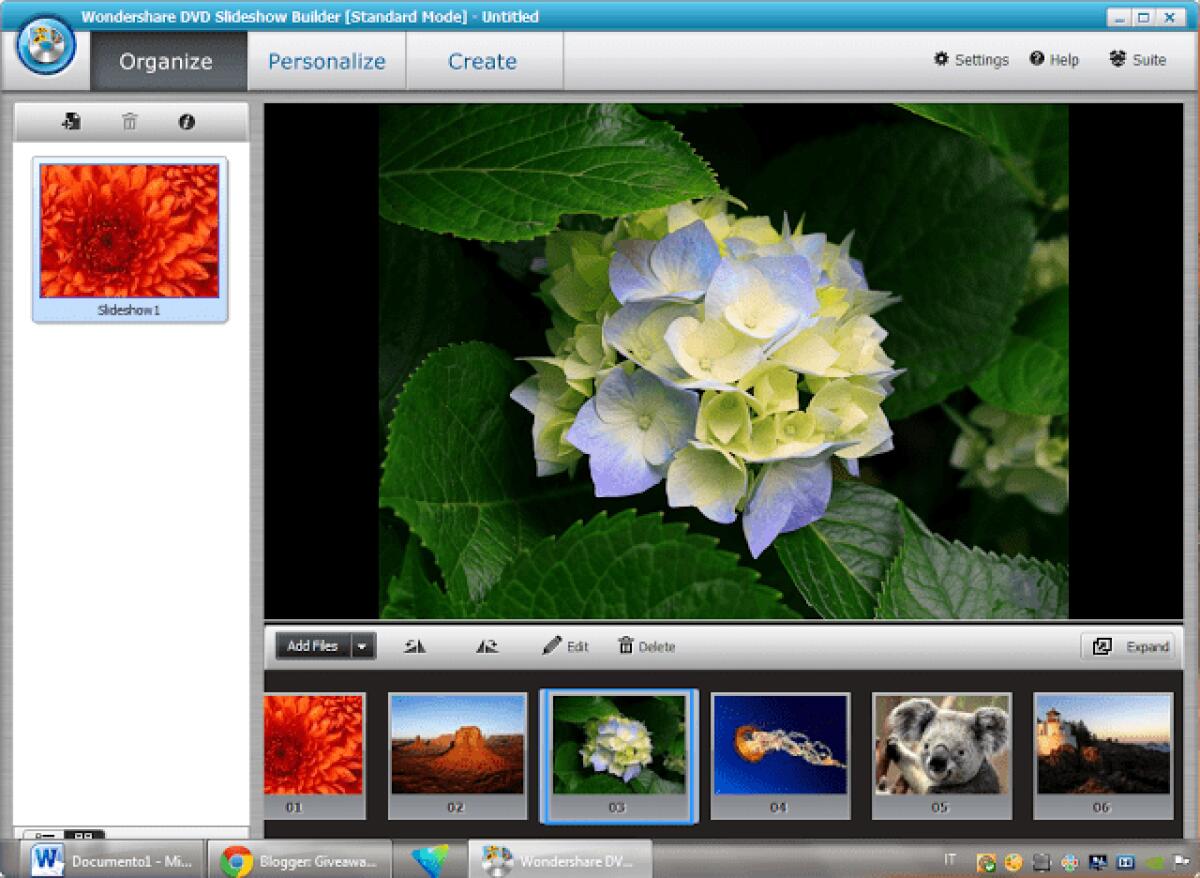This screenshot has height=878, width=1200.
Task: Select the rotate left icon
Action: tap(415, 646)
